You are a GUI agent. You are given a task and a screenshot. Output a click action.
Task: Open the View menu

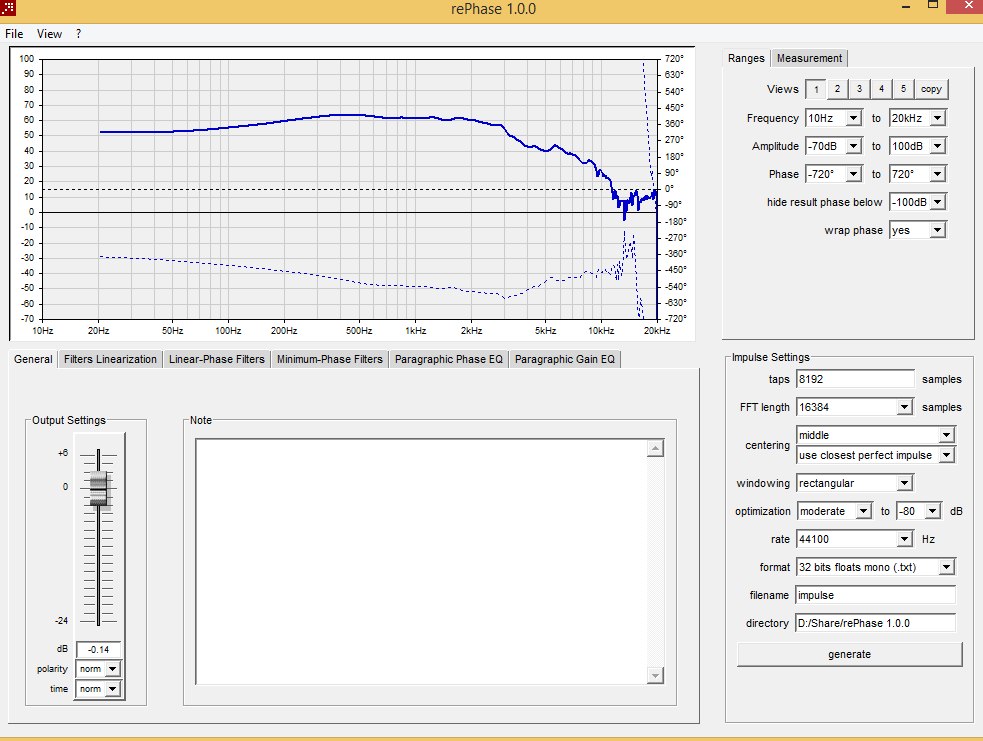pos(49,34)
